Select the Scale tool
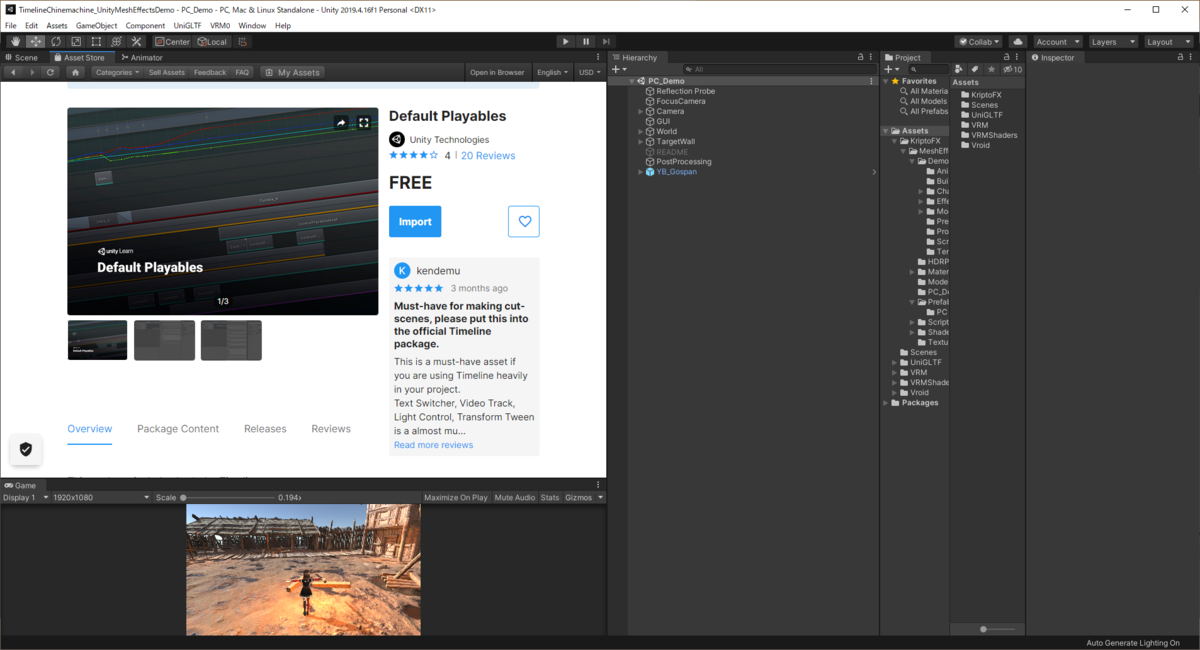The height and width of the screenshot is (650, 1200). (75, 42)
